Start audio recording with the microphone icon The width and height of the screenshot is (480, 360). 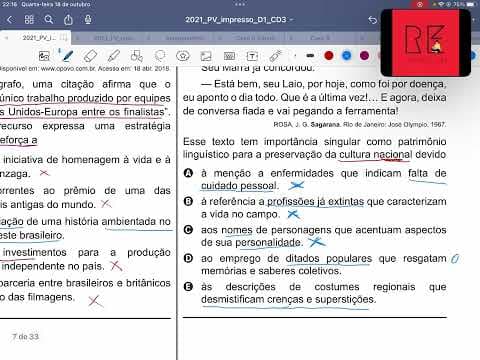point(88,20)
